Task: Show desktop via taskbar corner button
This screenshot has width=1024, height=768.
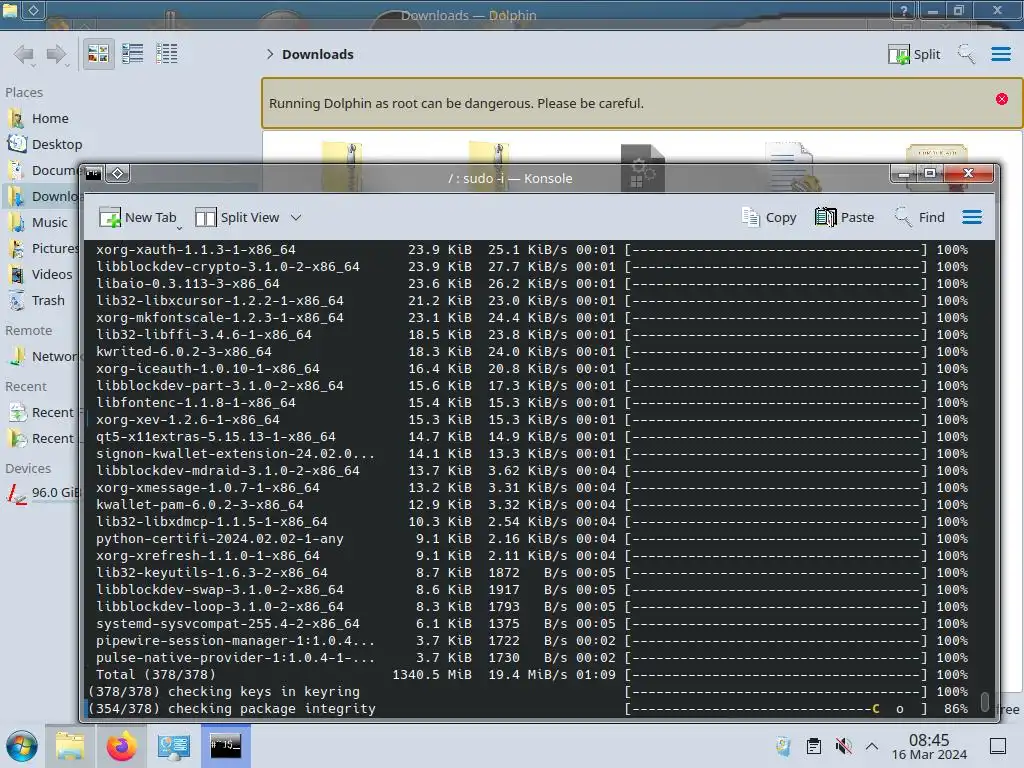Action: pyautogui.click(x=998, y=746)
